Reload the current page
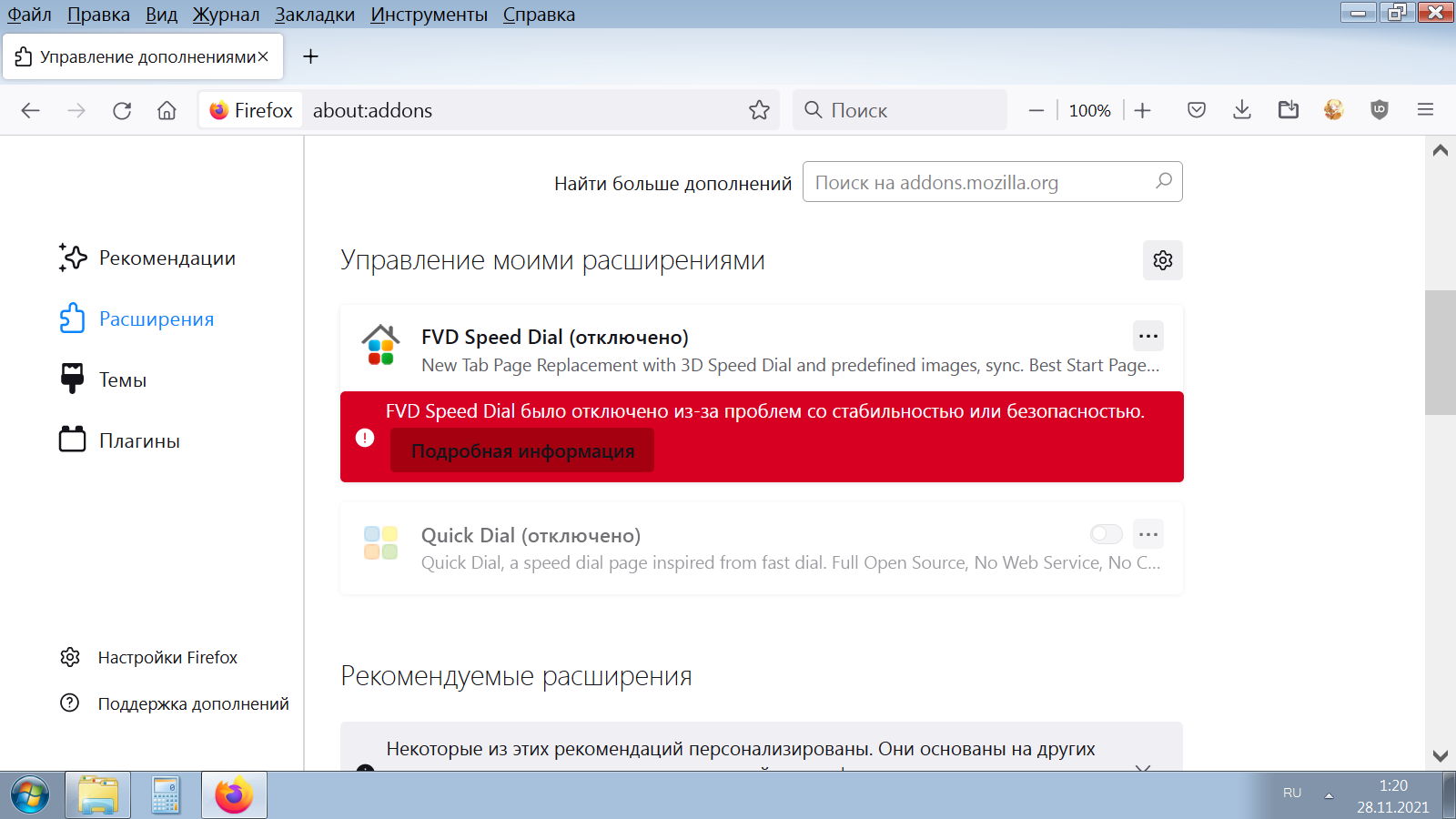The width and height of the screenshot is (1456, 819). pos(122,110)
